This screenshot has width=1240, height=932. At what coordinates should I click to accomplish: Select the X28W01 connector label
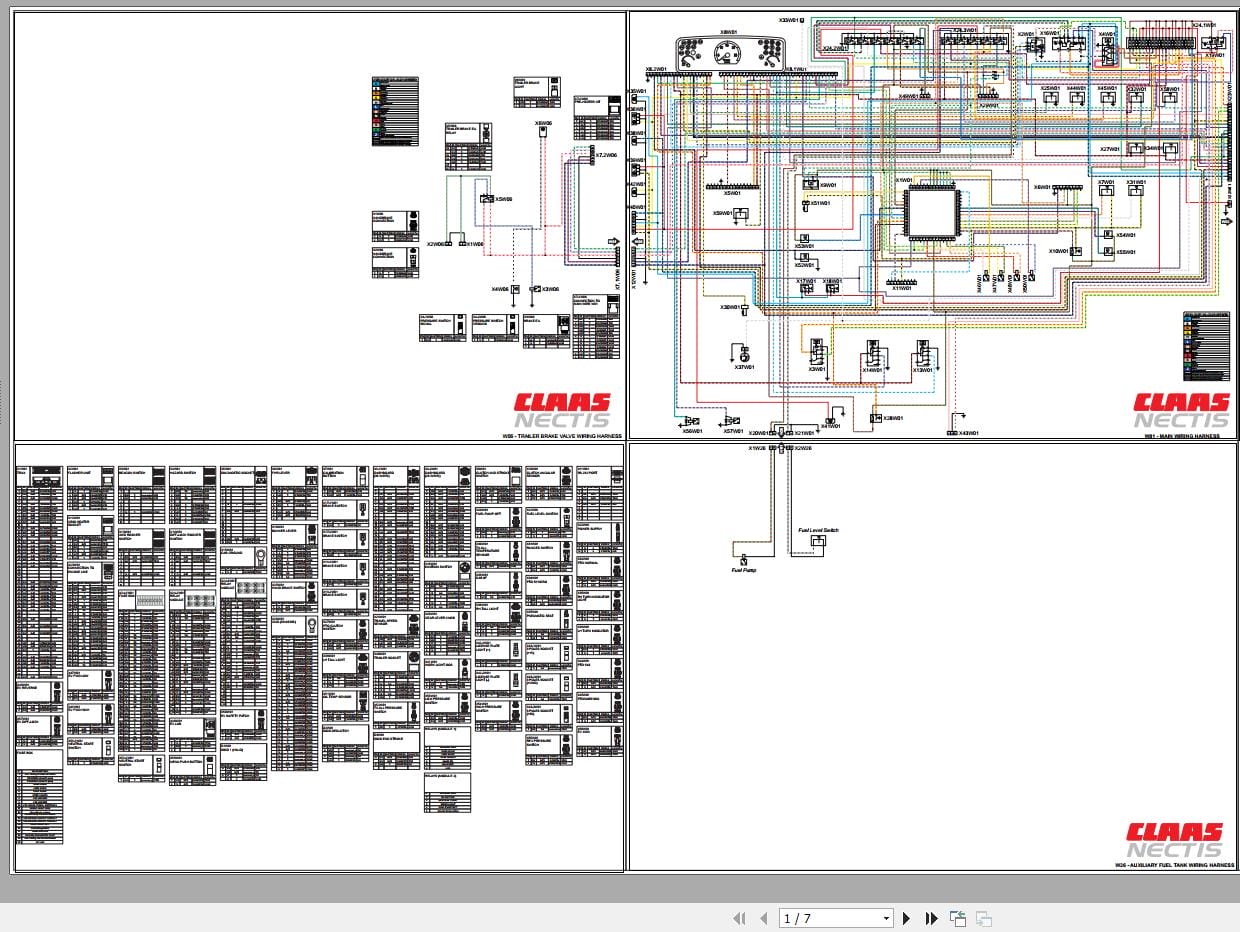click(893, 418)
